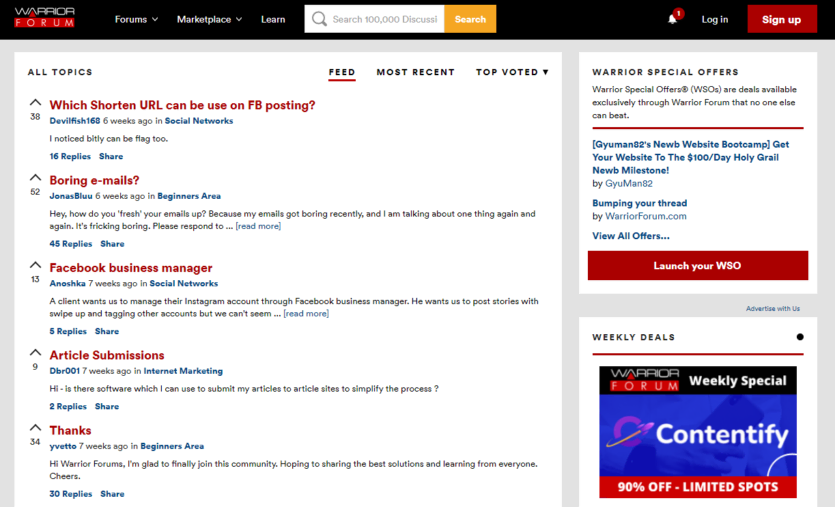
Task: Open Gyuman82's Newb Website Bootcamp offer
Action: click(691, 157)
